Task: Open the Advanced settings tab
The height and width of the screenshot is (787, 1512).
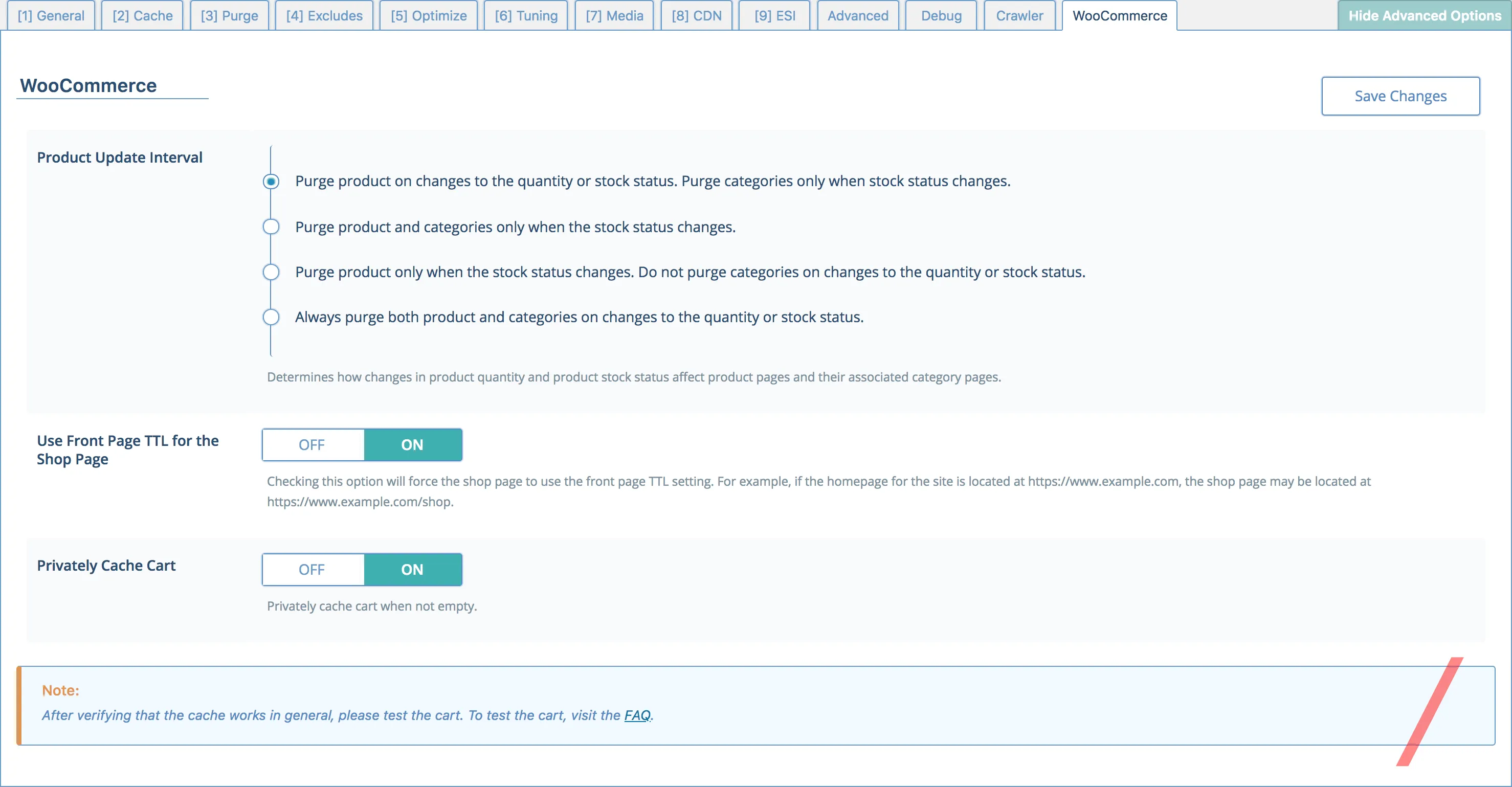Action: click(x=858, y=15)
